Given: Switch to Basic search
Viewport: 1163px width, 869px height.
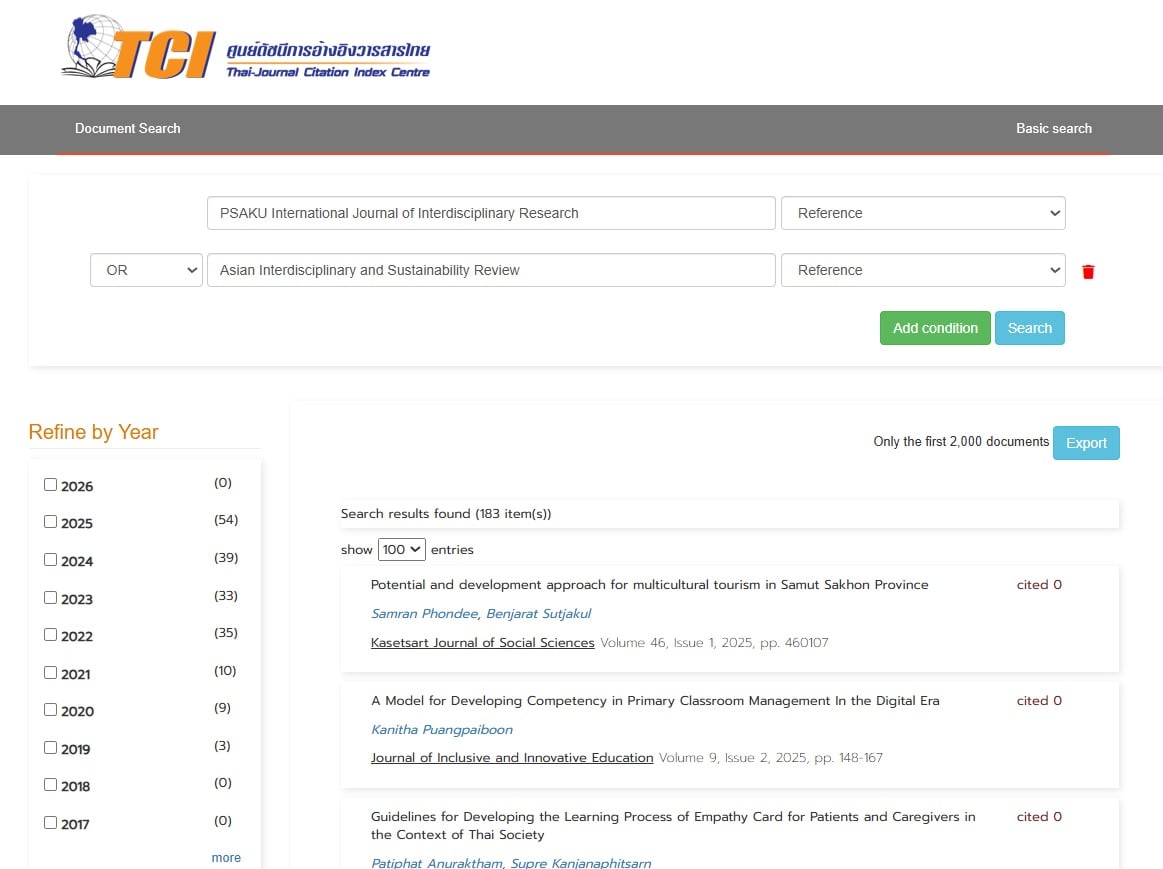Looking at the screenshot, I should (x=1053, y=128).
